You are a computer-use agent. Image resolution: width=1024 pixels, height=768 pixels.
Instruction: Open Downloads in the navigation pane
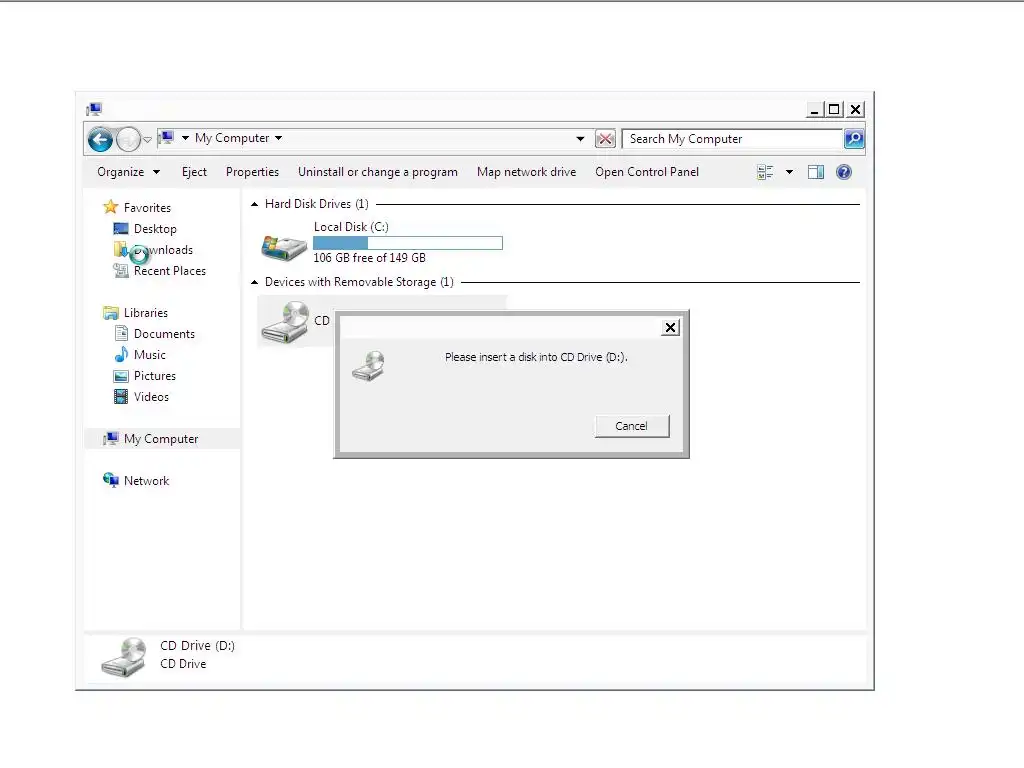(163, 250)
